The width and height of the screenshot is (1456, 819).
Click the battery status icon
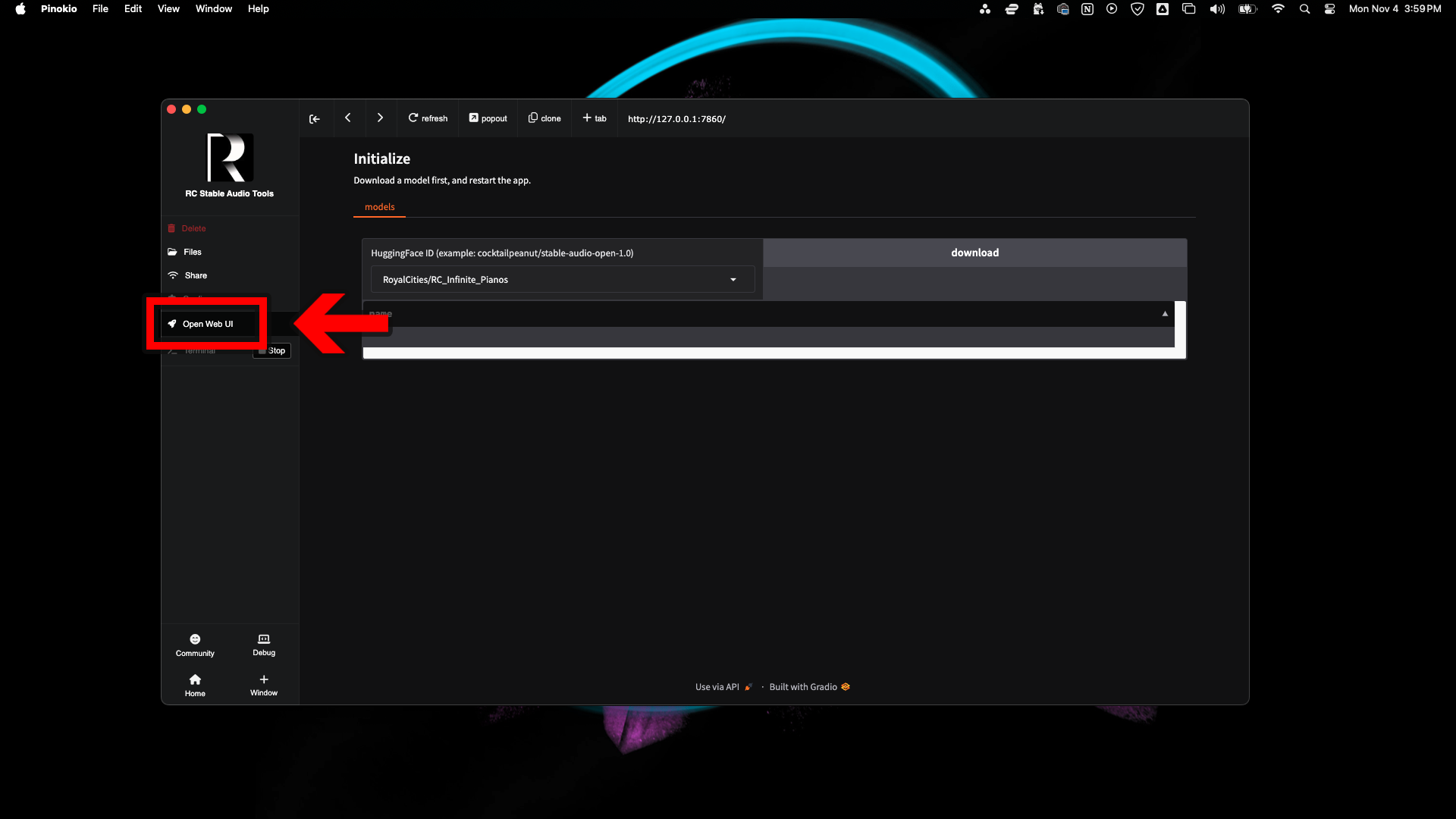(x=1247, y=9)
